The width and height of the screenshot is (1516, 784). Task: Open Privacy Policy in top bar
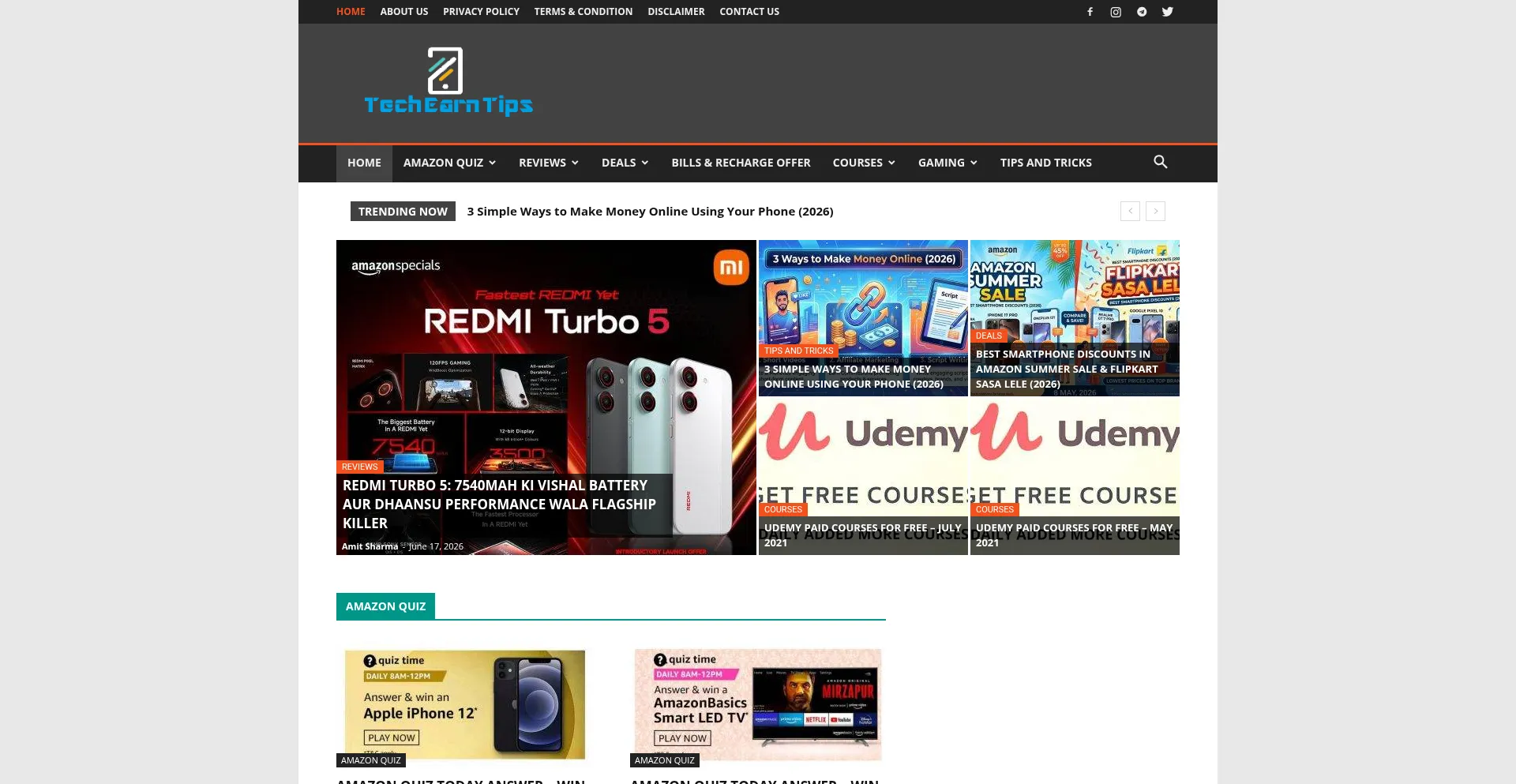481,12
